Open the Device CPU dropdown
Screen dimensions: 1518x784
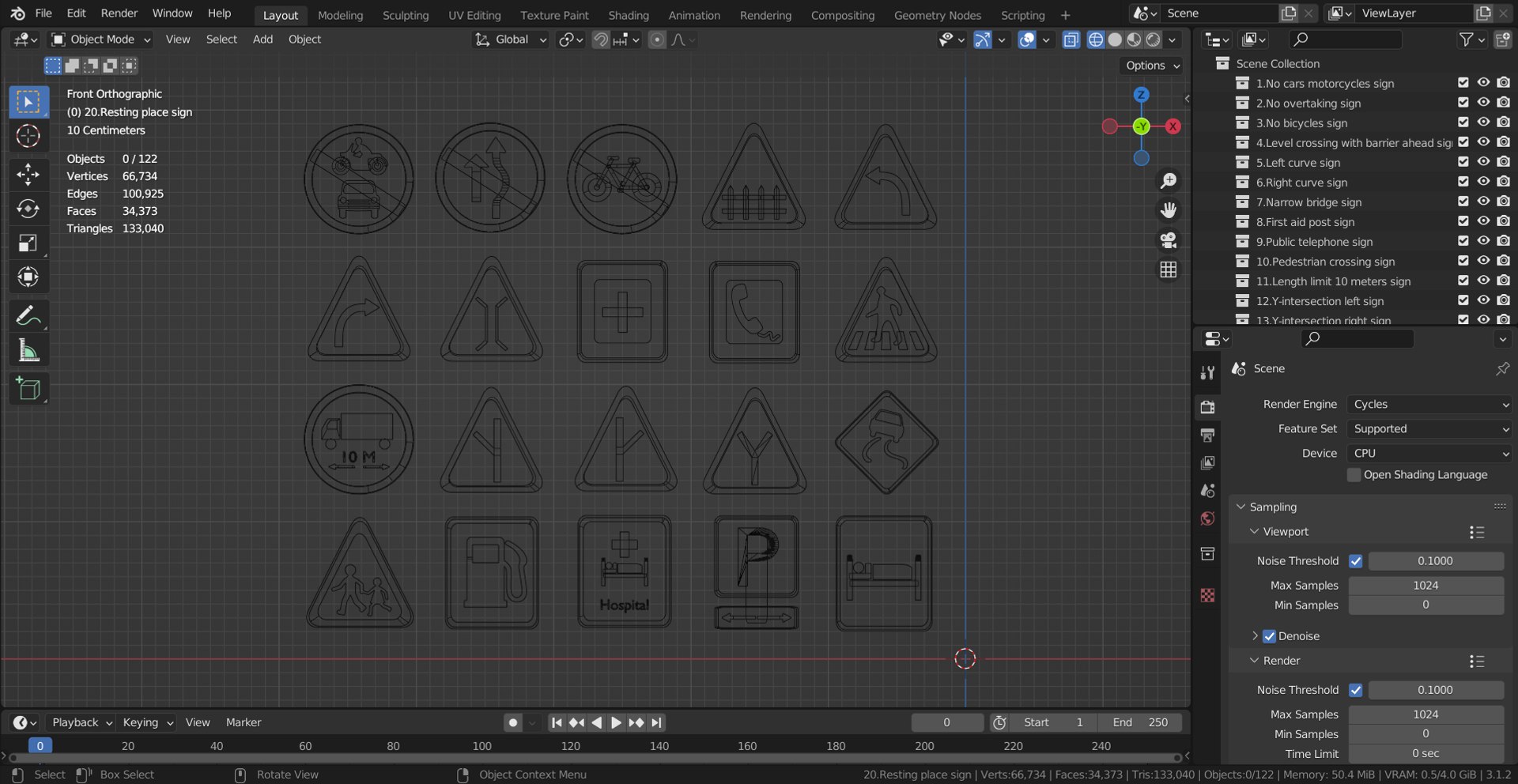[x=1429, y=453]
